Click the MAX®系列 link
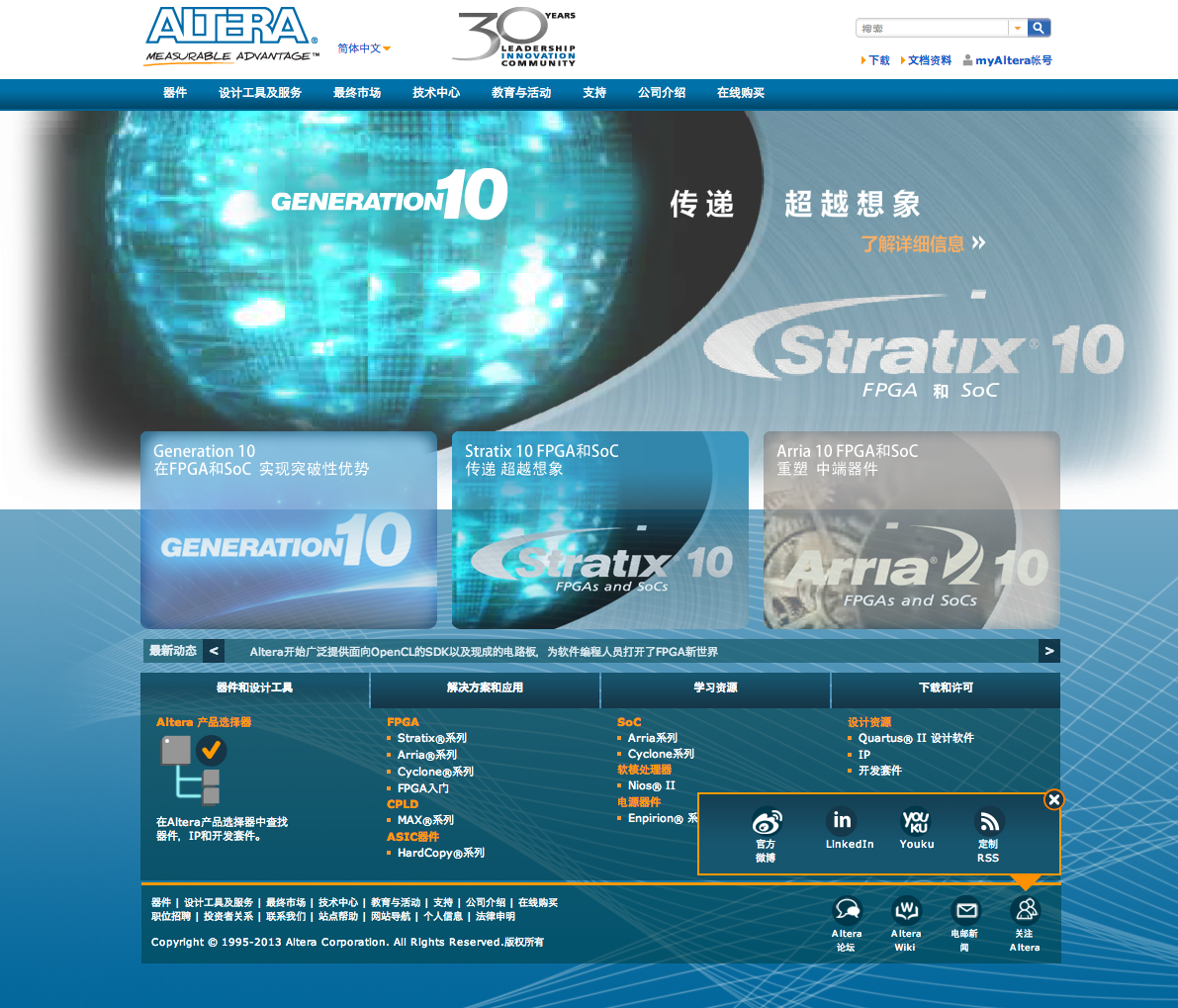Viewport: 1178px width, 1008px height. [x=425, y=820]
